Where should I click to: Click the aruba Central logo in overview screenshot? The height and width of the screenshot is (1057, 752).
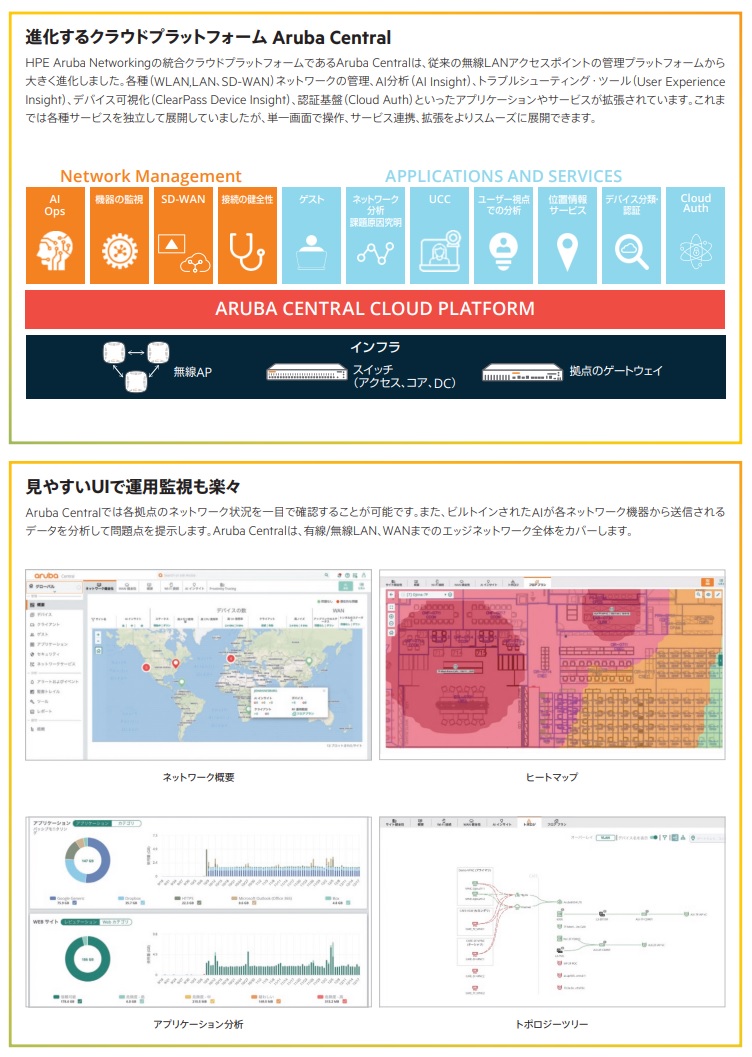tap(55, 576)
